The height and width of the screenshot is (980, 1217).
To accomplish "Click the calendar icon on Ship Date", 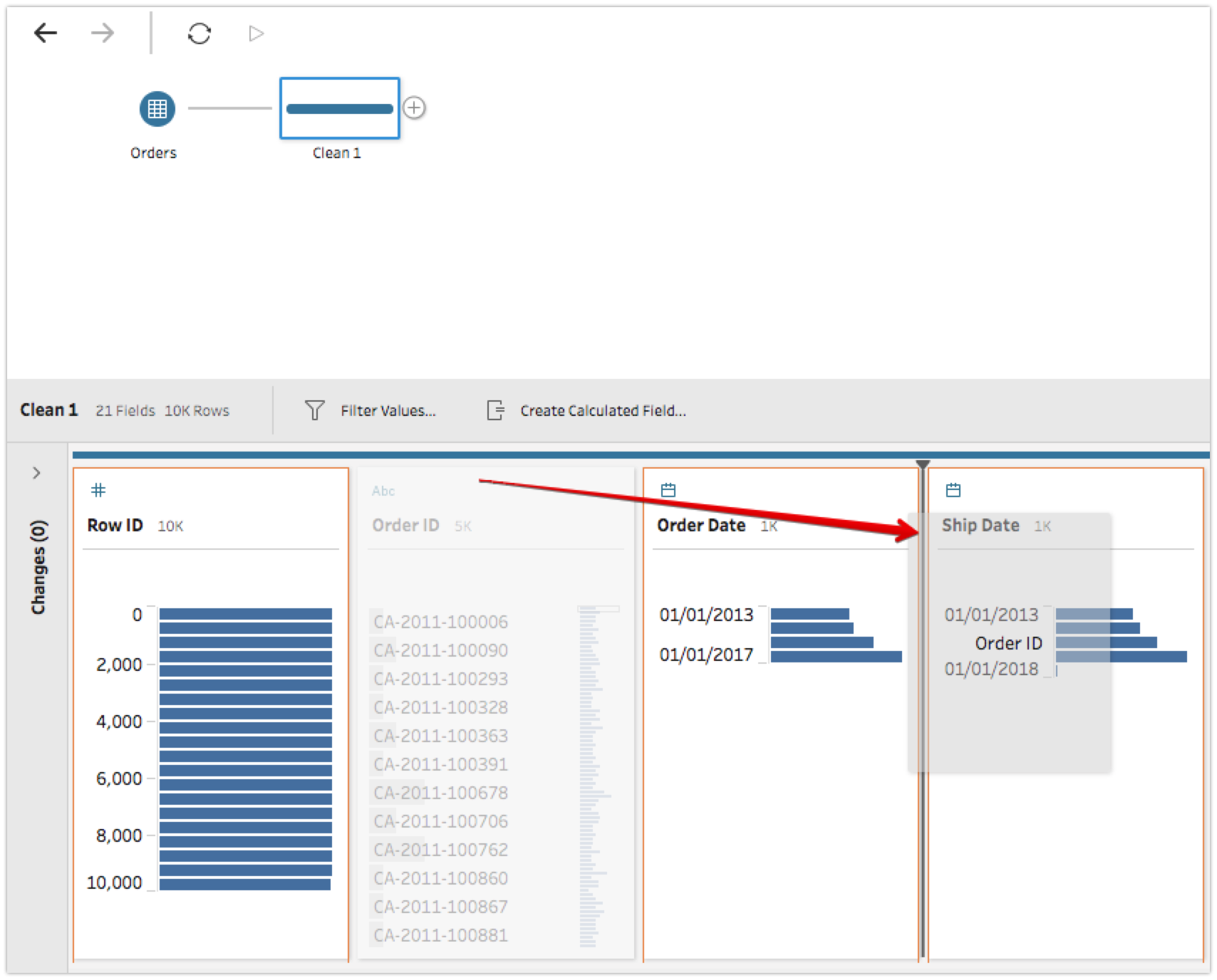I will 953,489.
